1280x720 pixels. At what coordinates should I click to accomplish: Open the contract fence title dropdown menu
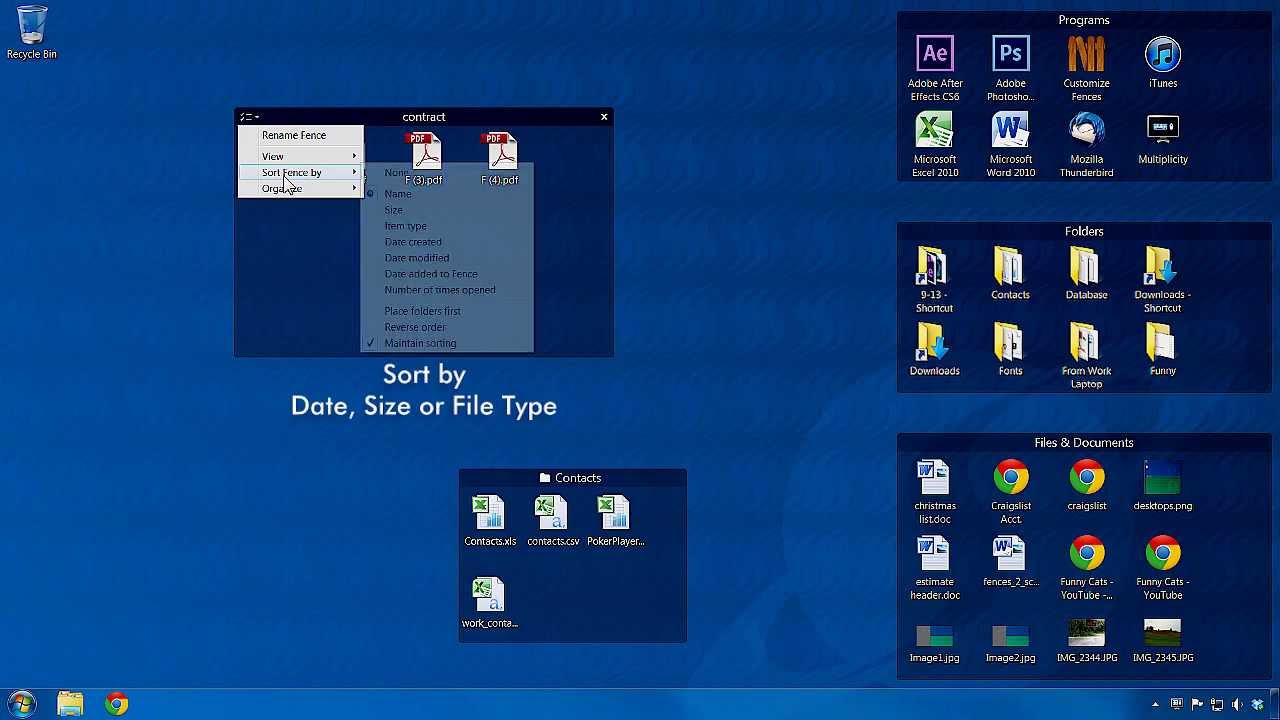(247, 117)
